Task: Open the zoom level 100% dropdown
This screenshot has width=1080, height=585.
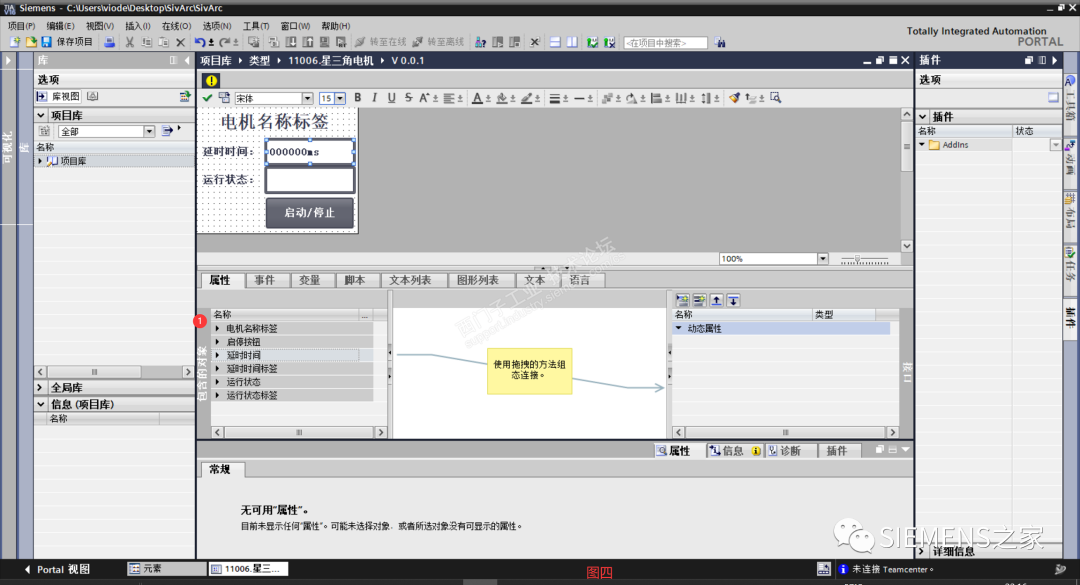Action: 825,258
